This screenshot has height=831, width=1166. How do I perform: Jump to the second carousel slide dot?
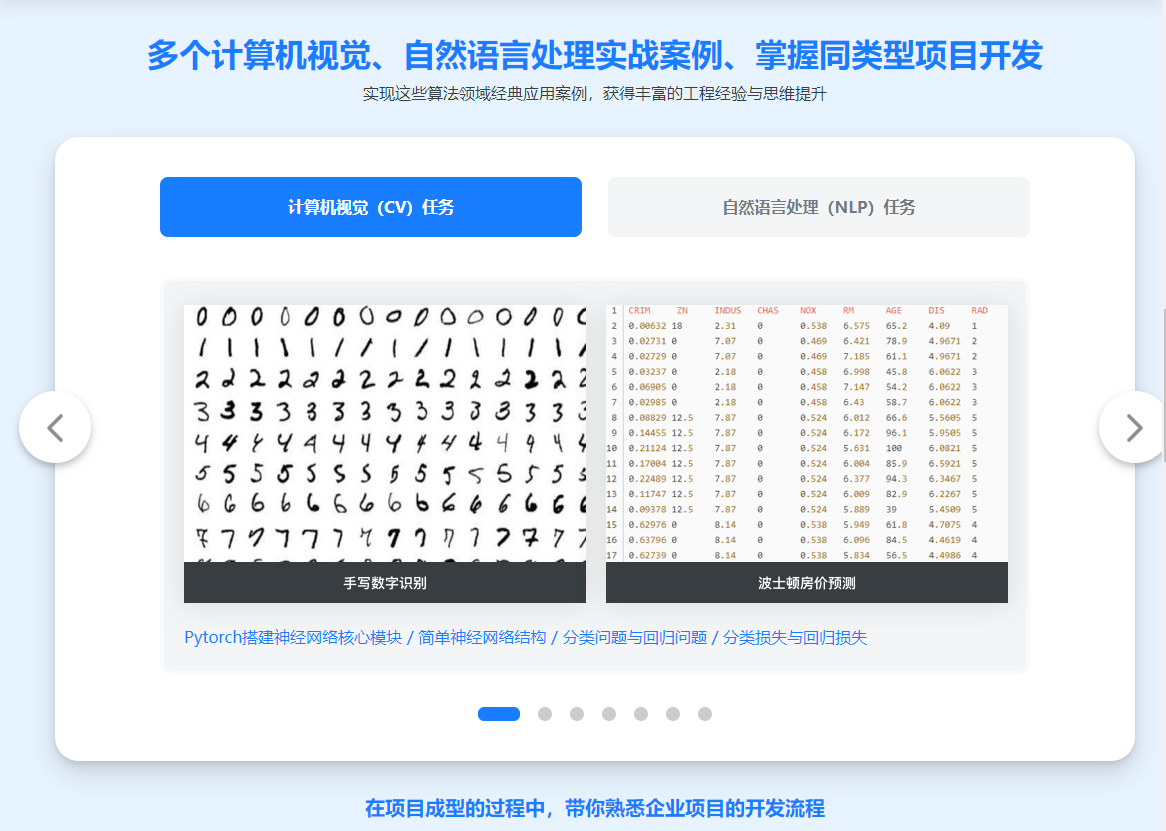click(x=545, y=714)
